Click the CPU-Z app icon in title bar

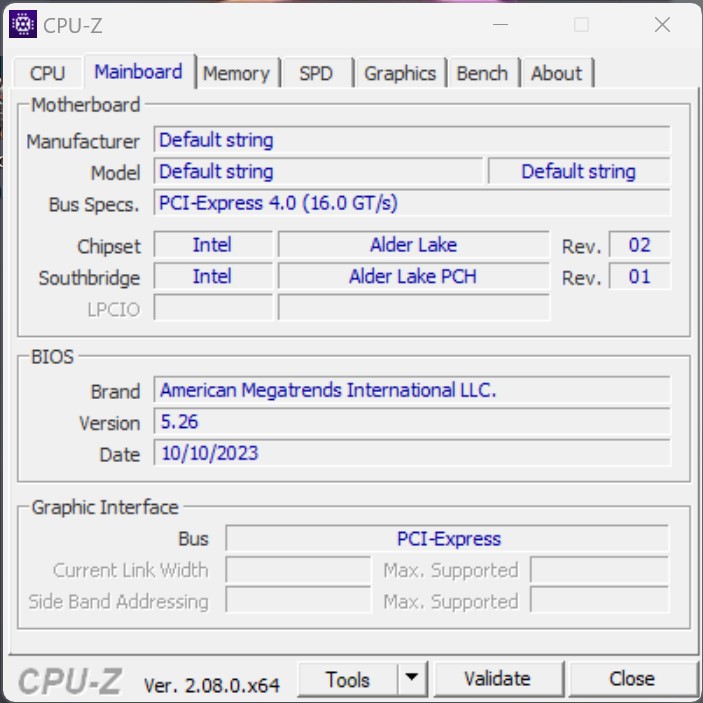click(23, 24)
